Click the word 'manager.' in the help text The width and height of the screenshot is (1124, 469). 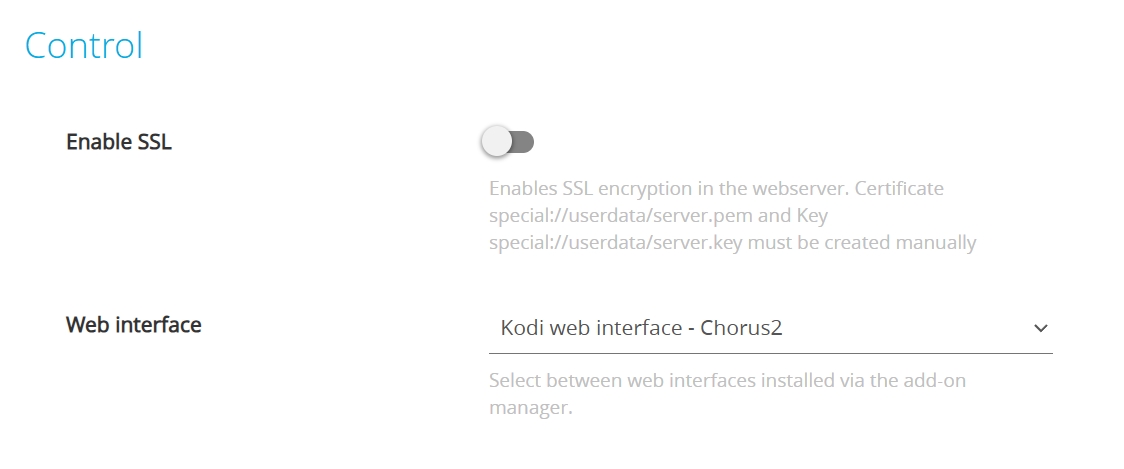click(530, 408)
